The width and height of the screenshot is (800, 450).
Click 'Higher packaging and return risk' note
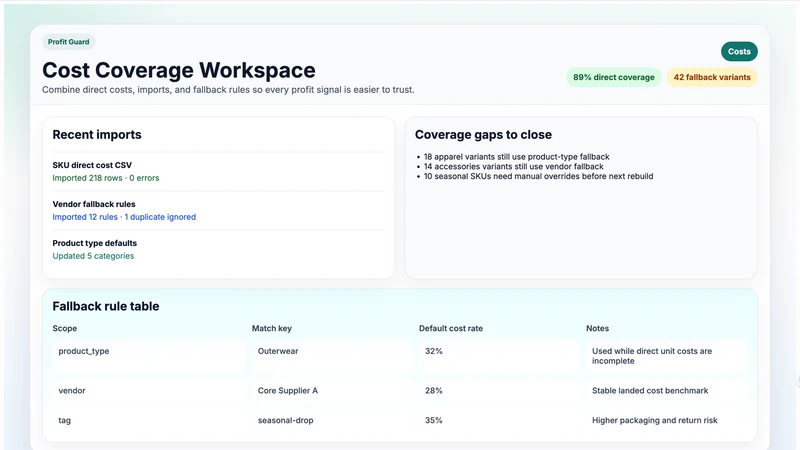point(666,420)
